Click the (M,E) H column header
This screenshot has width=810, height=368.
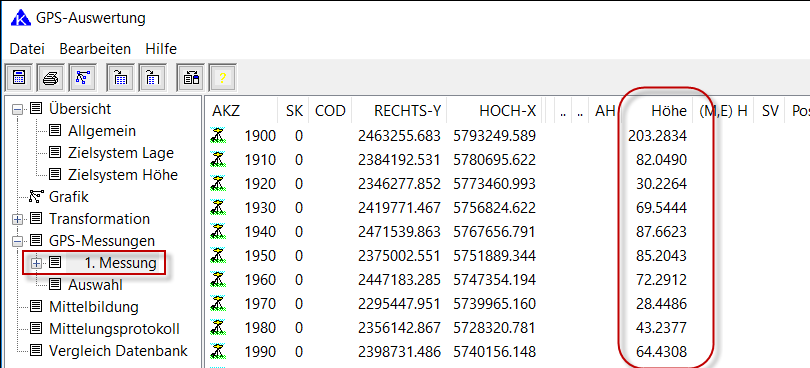(723, 111)
